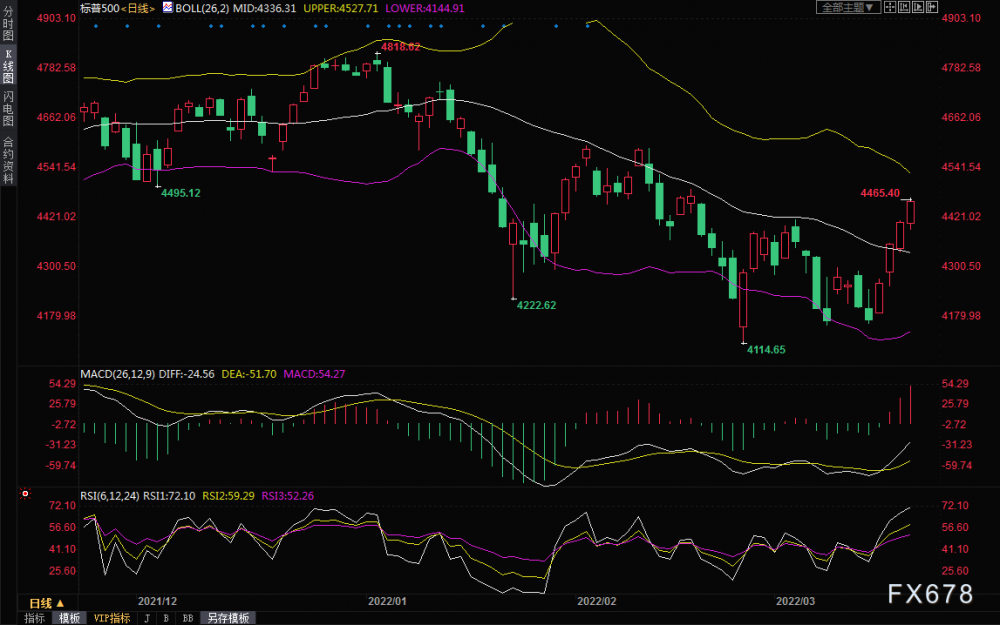Click the MACD(26,12,9) indicator label
This screenshot has height=625, width=1000.
click(x=117, y=374)
